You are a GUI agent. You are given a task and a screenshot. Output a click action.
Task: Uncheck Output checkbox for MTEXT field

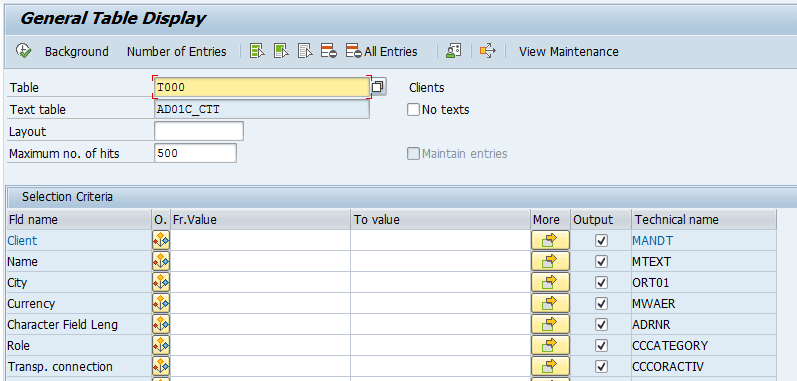(x=601, y=262)
